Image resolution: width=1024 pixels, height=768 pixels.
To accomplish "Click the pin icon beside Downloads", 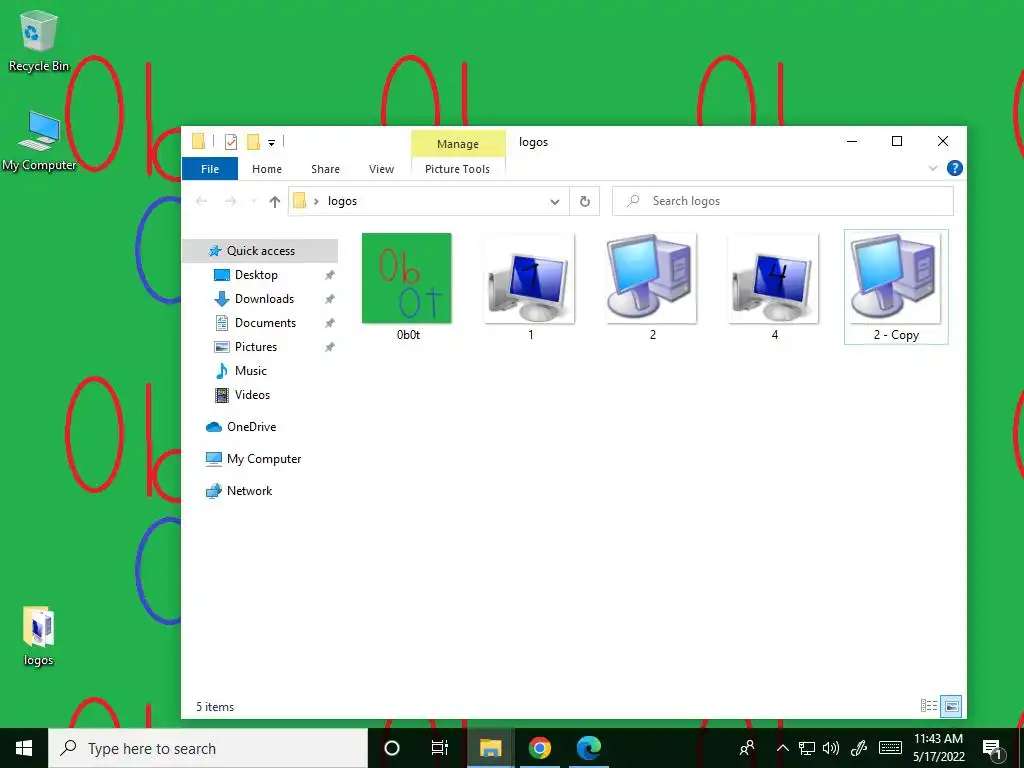I will 330,299.
